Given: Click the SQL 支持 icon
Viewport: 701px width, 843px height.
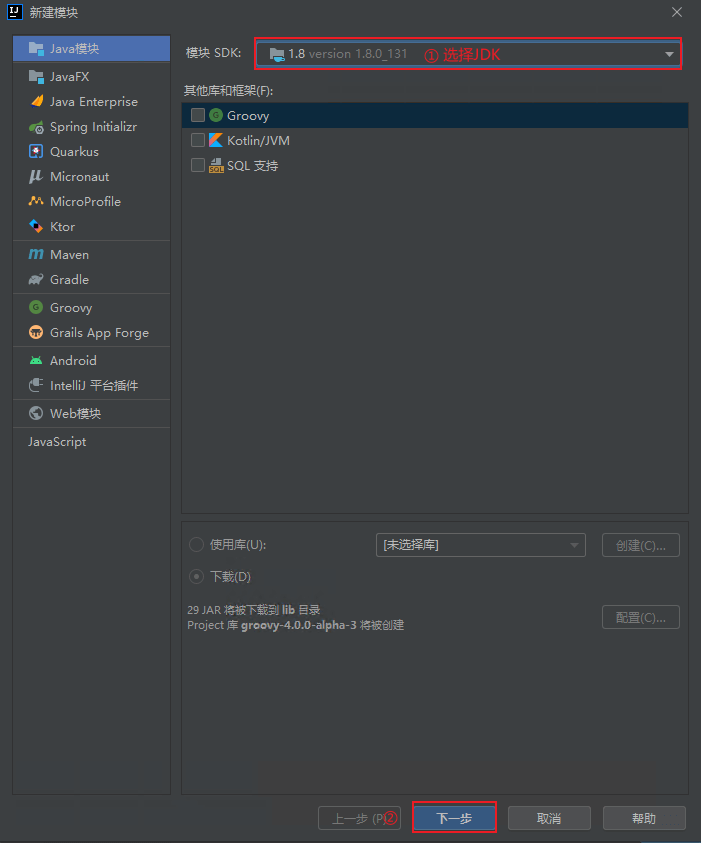Looking at the screenshot, I should click(216, 166).
